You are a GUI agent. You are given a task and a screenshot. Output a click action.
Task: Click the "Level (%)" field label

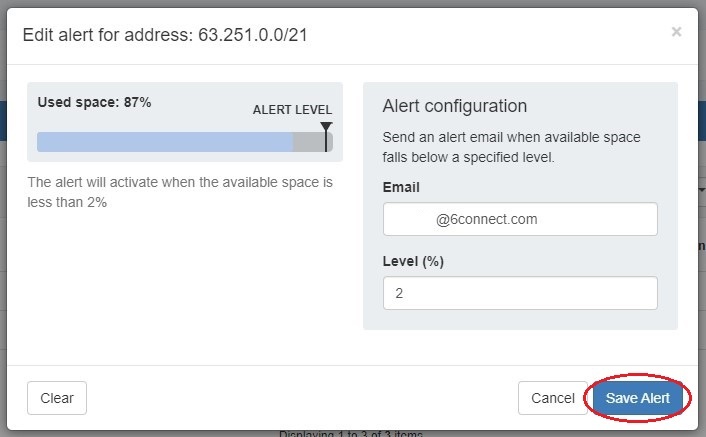pos(413,262)
